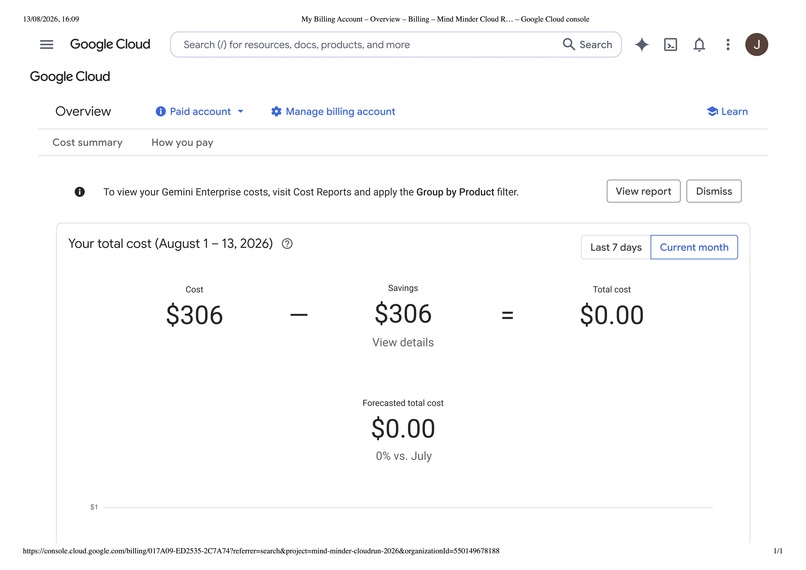Switch to the Cost summary tab
The image size is (806, 570).
pos(87,142)
